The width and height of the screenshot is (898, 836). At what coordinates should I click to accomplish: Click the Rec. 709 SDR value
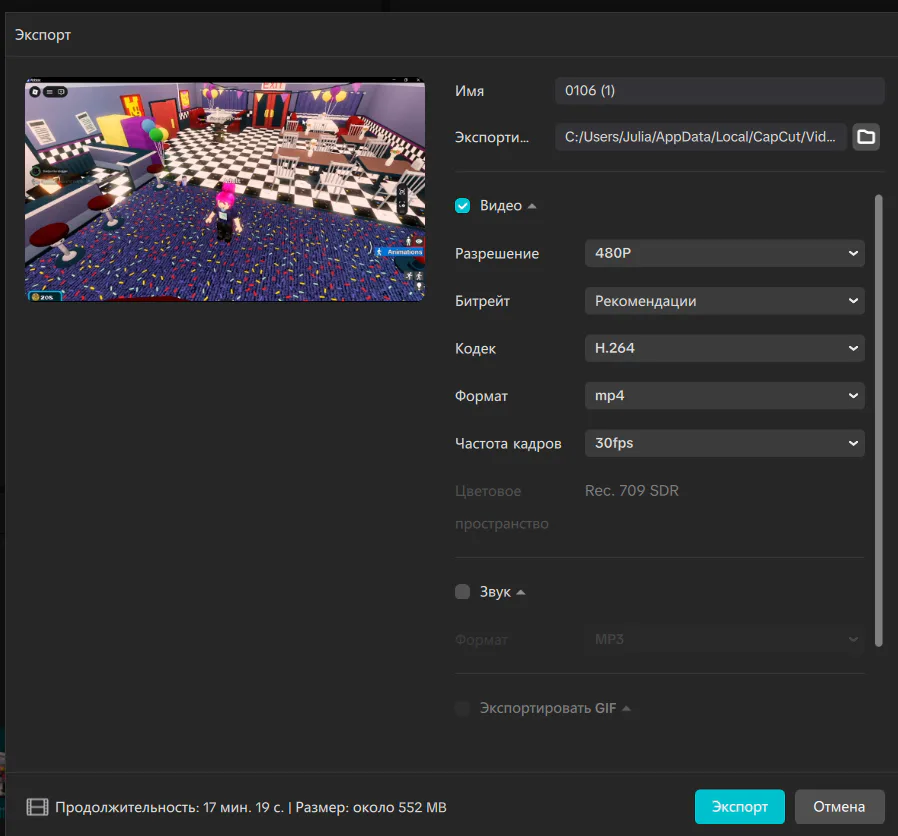[632, 491]
